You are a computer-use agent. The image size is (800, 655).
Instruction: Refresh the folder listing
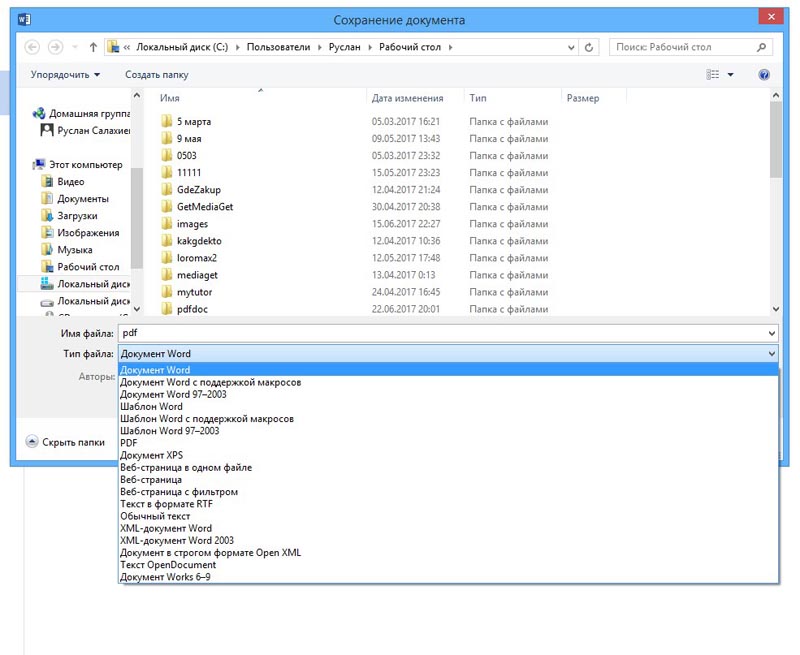tap(589, 47)
